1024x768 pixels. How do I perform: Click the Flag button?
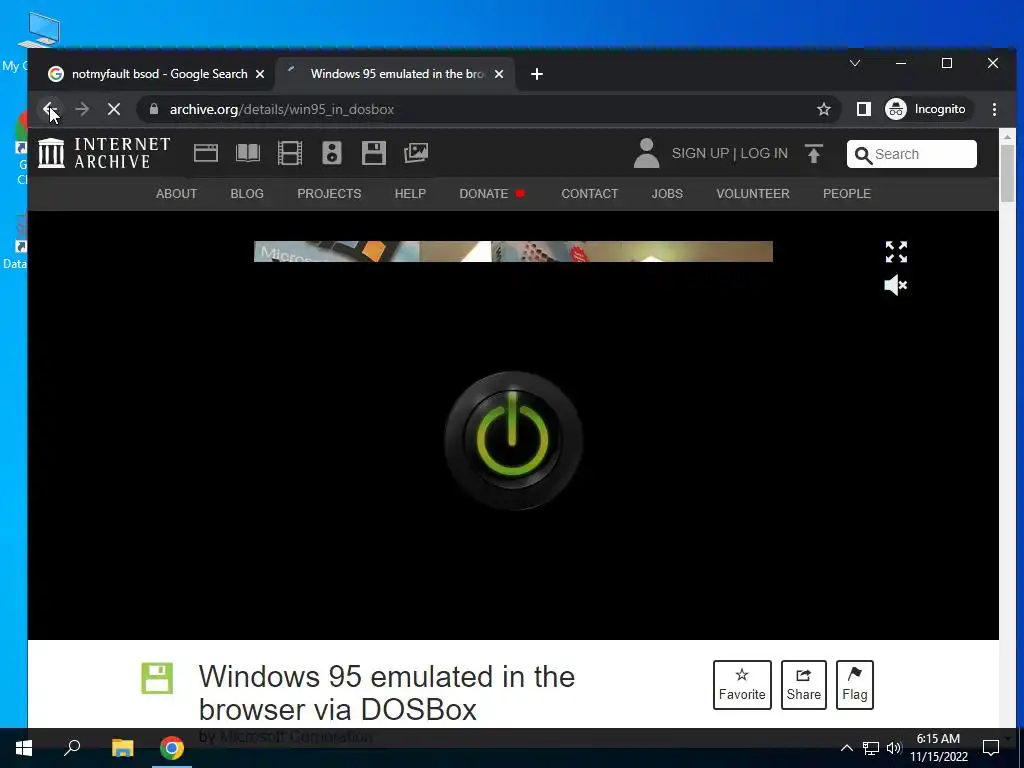(x=854, y=684)
